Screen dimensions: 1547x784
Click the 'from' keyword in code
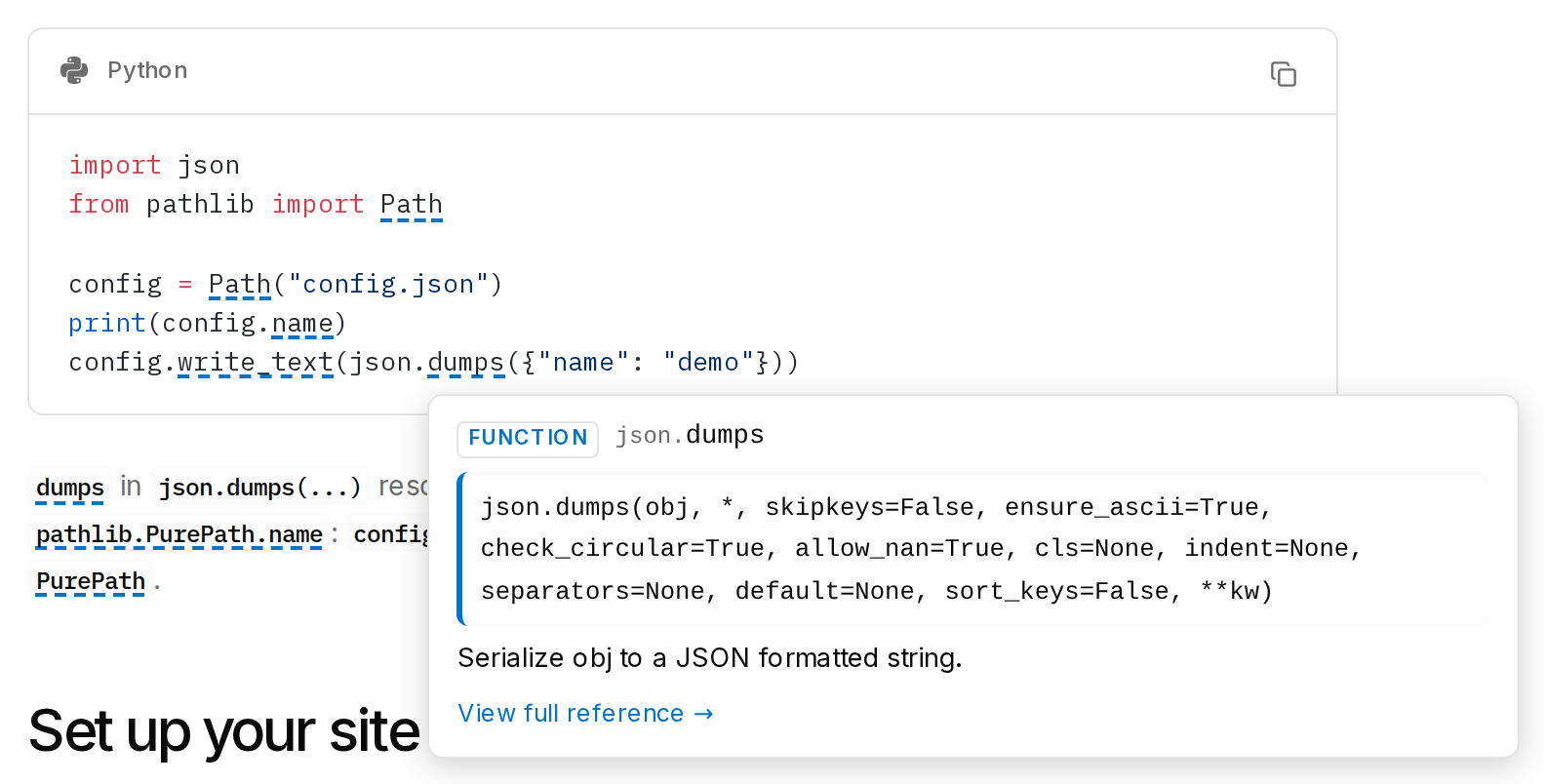[x=99, y=205]
